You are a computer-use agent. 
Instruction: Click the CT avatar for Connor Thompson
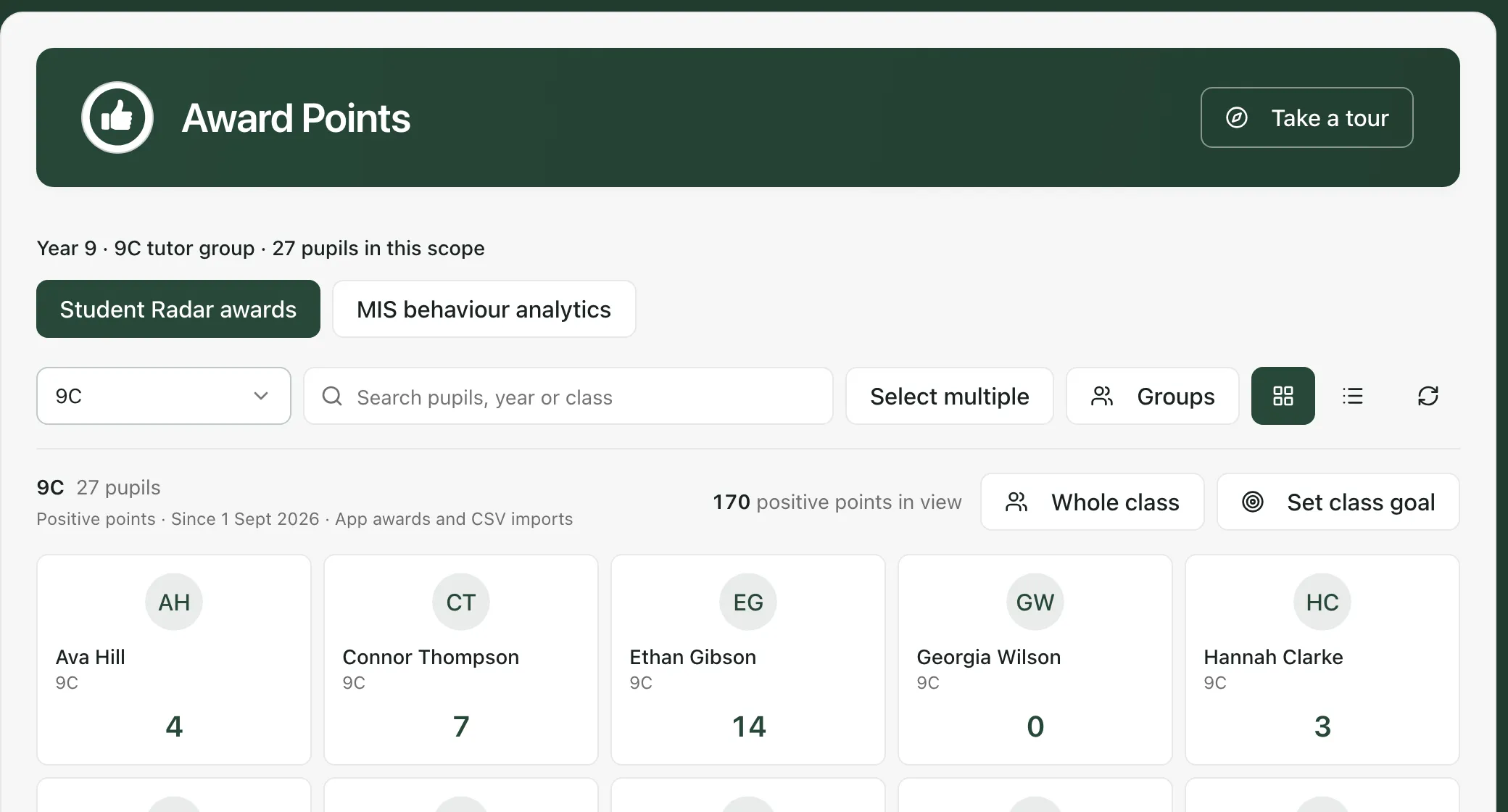click(461, 602)
